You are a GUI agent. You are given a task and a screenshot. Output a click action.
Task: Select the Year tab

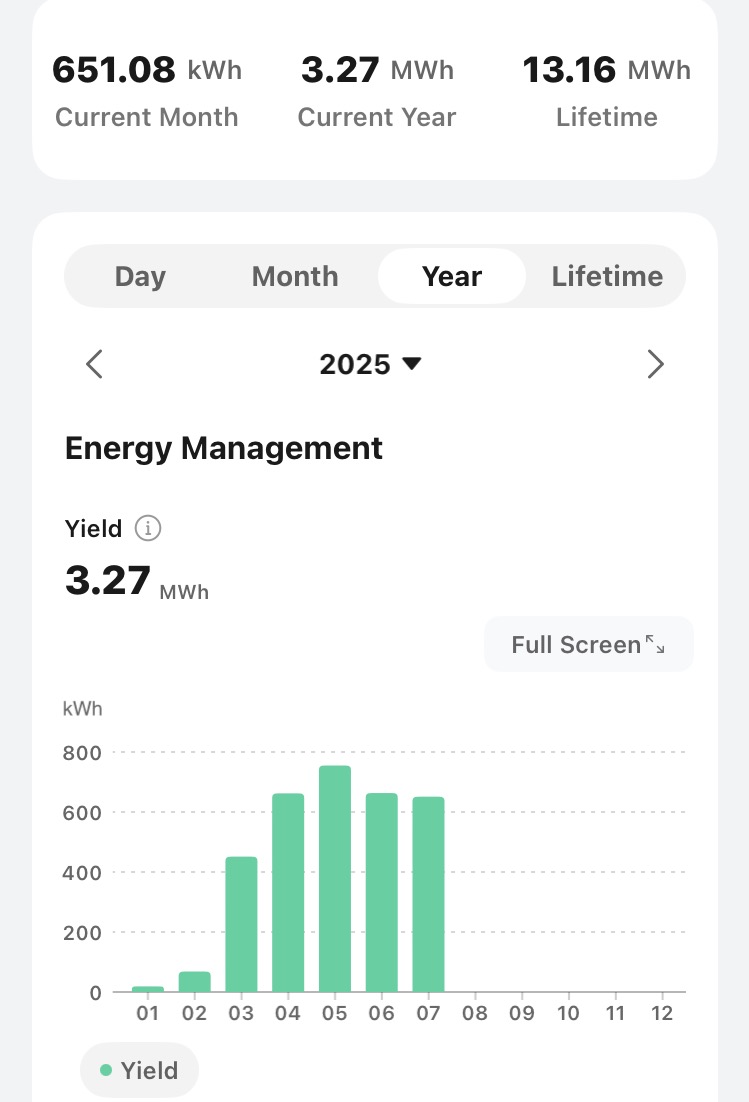click(x=452, y=277)
